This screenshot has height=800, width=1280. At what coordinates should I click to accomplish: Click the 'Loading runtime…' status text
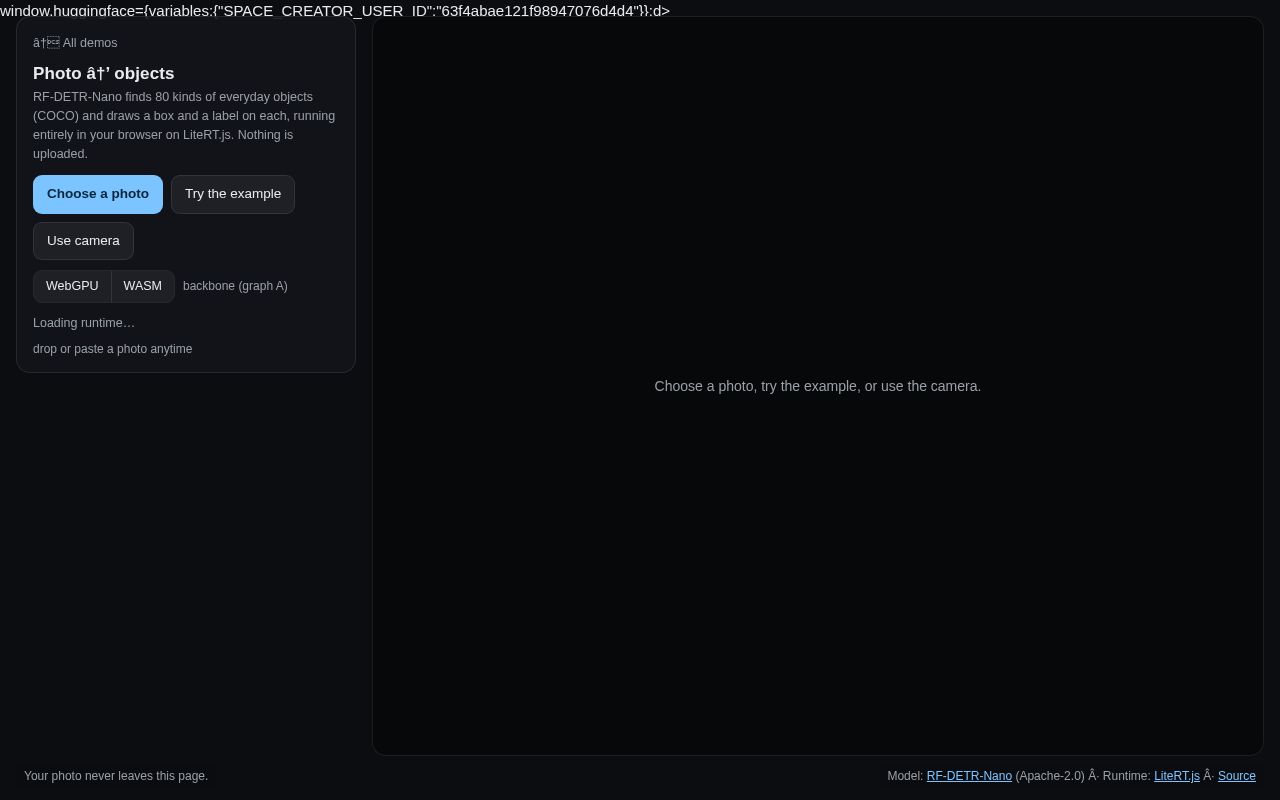click(x=84, y=323)
